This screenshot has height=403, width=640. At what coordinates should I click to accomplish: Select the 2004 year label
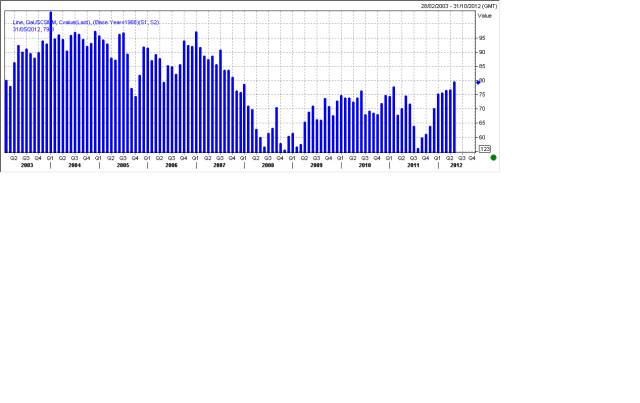pos(74,165)
